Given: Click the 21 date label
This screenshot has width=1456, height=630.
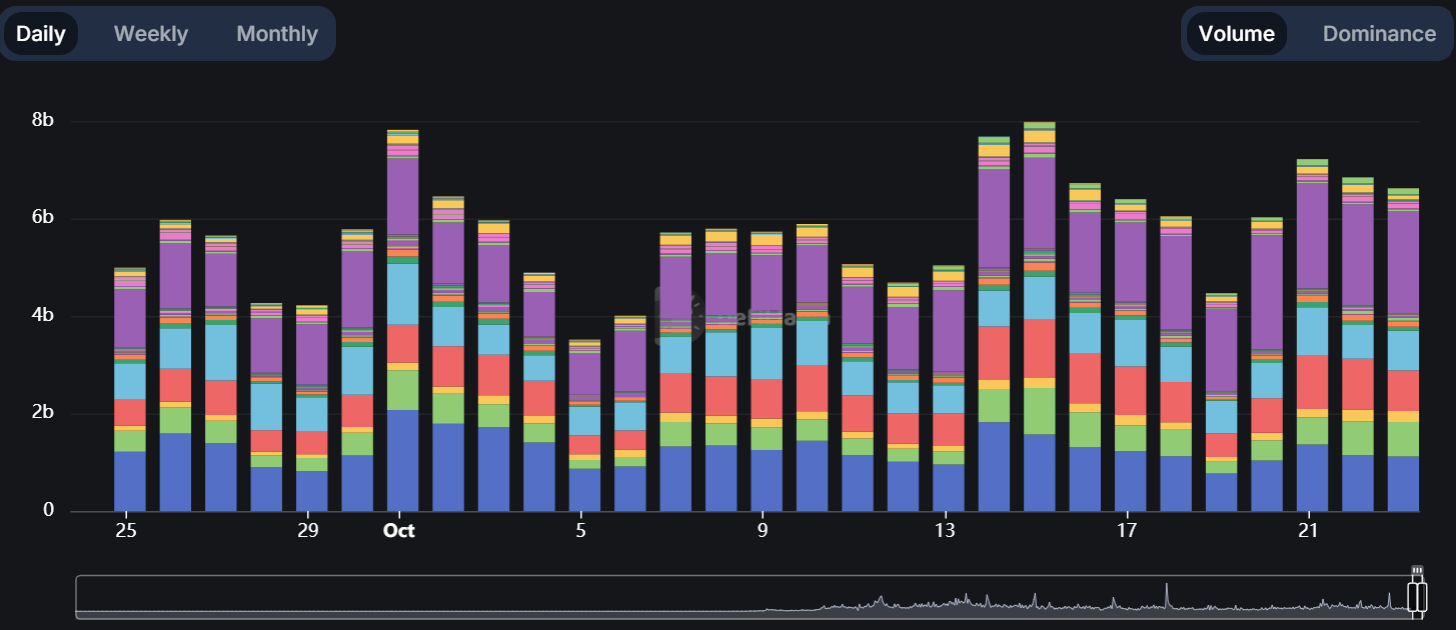Looking at the screenshot, I should coord(1308,531).
